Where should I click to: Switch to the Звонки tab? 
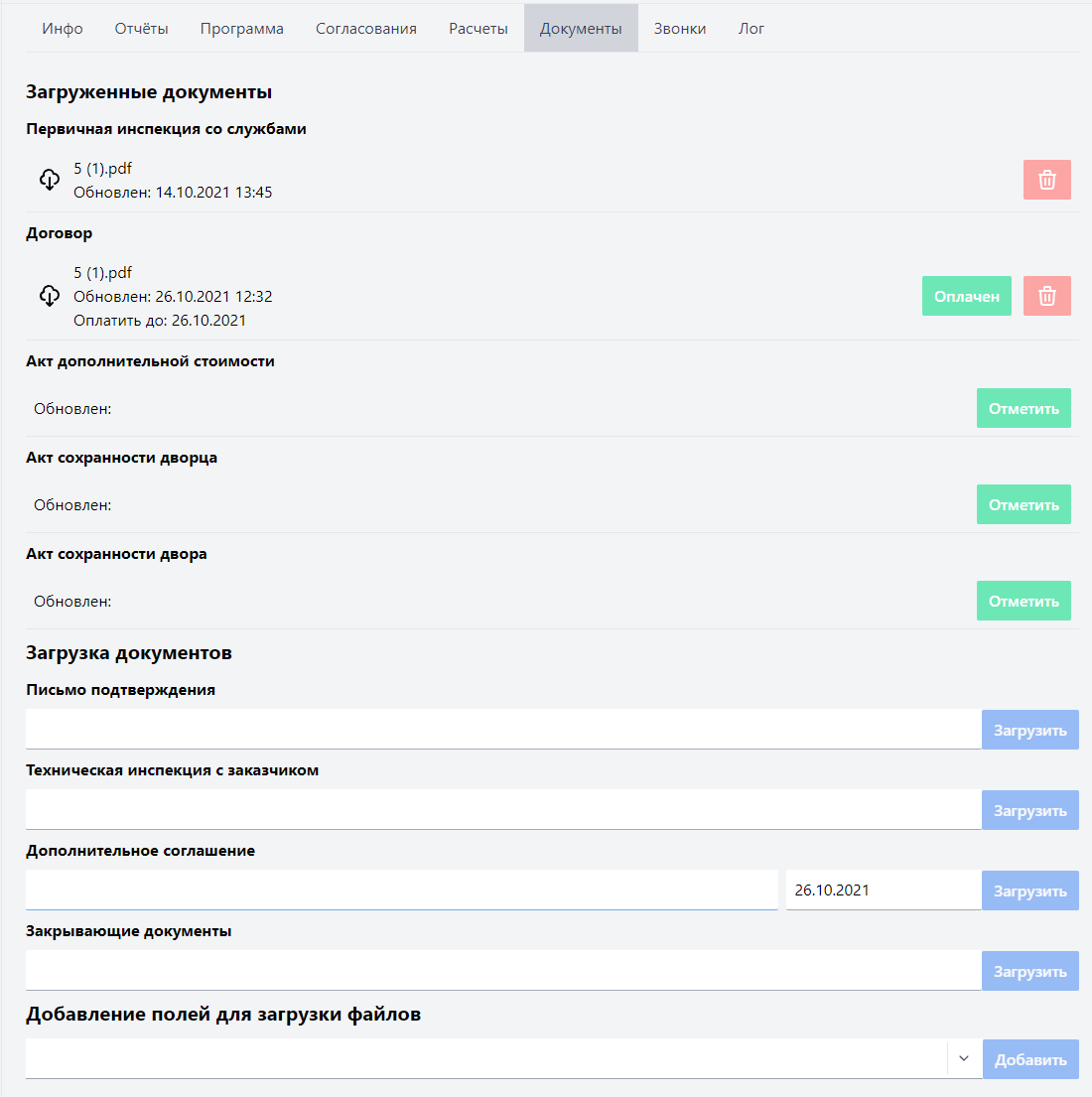(x=680, y=29)
